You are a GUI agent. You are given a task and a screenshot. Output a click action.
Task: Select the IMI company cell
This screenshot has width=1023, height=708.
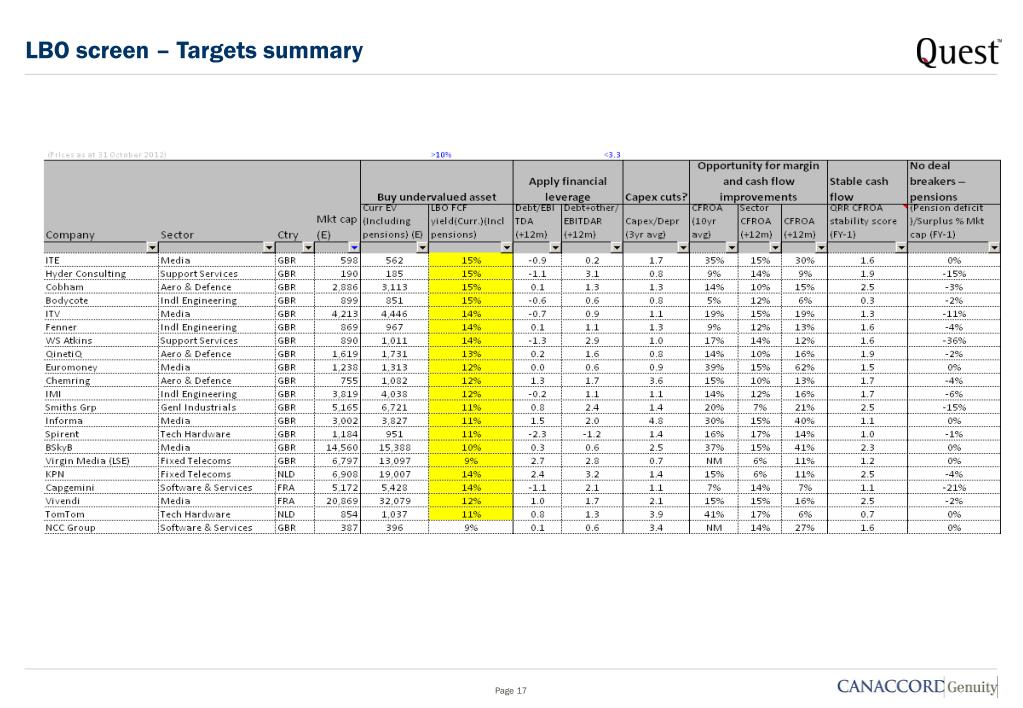coord(101,394)
